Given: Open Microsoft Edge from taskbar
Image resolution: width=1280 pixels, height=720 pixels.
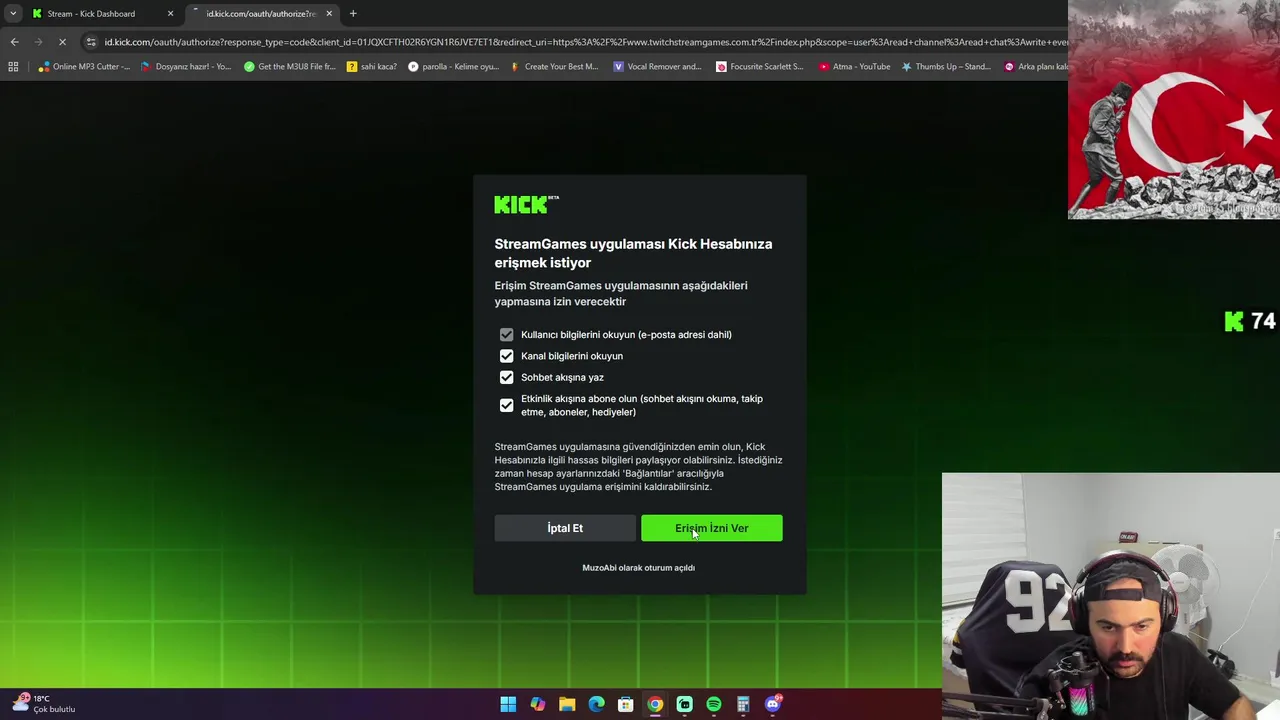Looking at the screenshot, I should coord(597,705).
